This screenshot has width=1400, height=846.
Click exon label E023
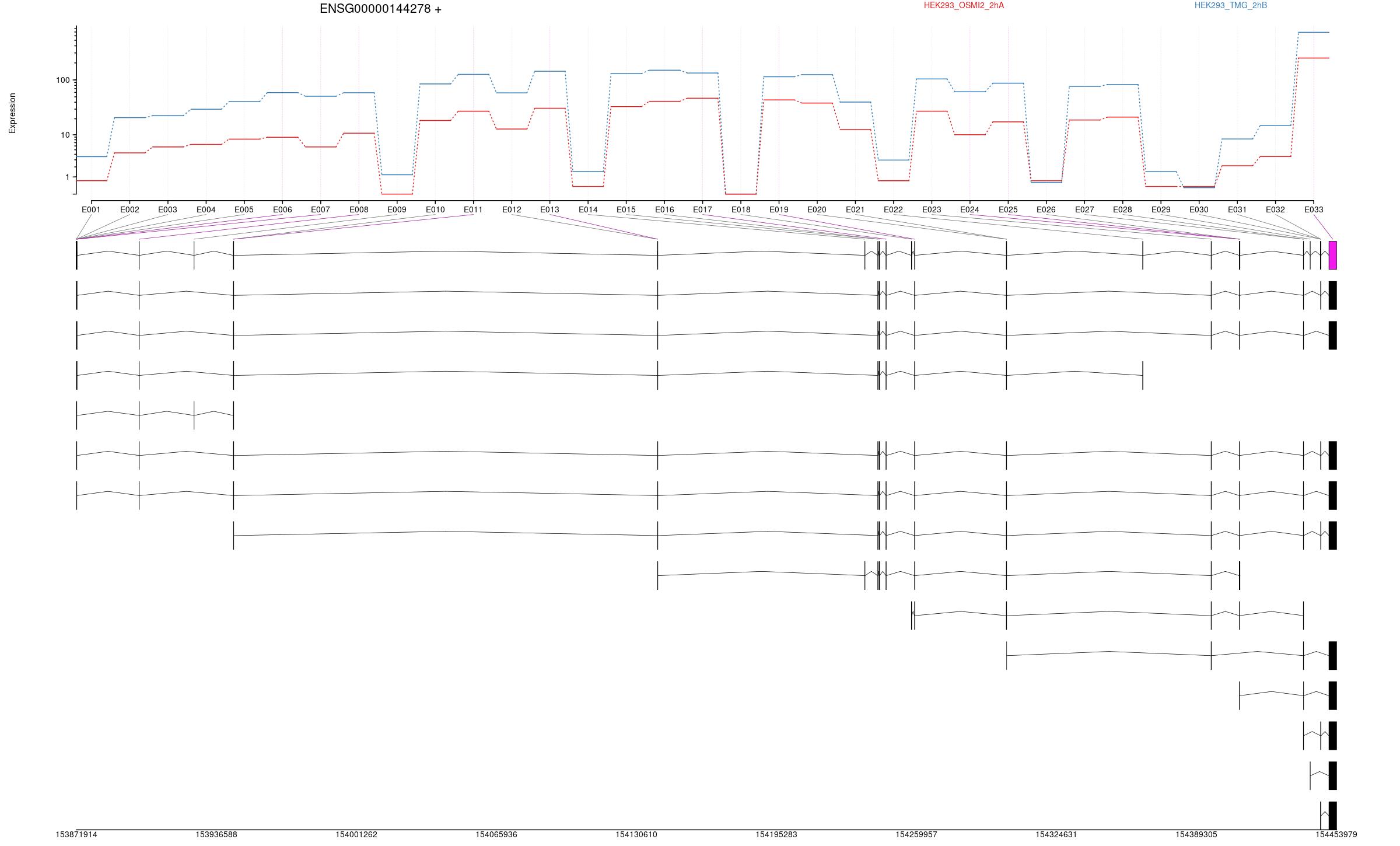coord(932,209)
